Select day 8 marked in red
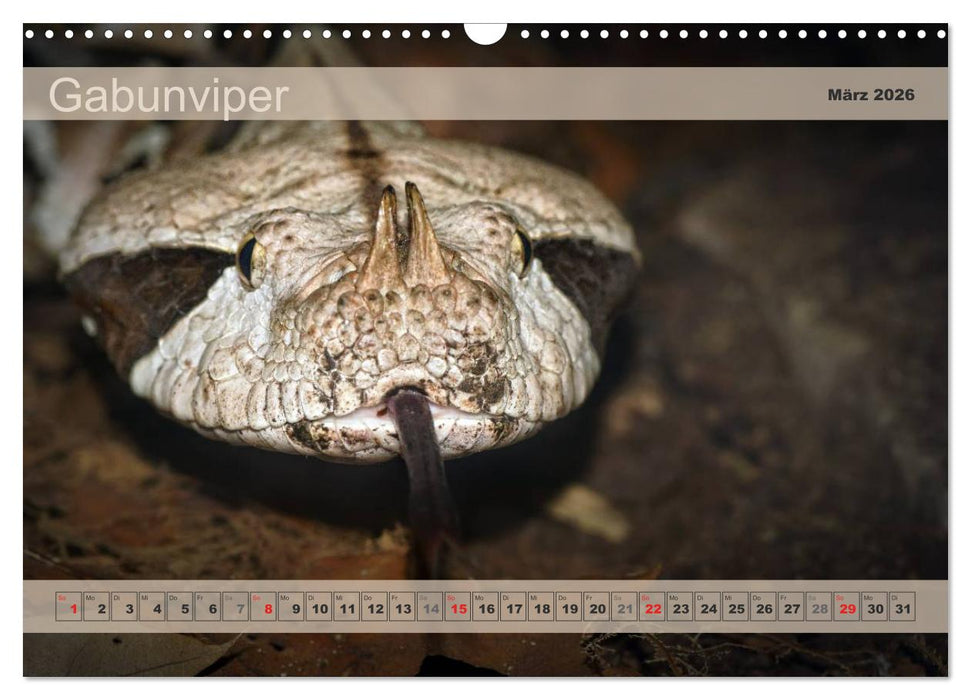 [264, 607]
